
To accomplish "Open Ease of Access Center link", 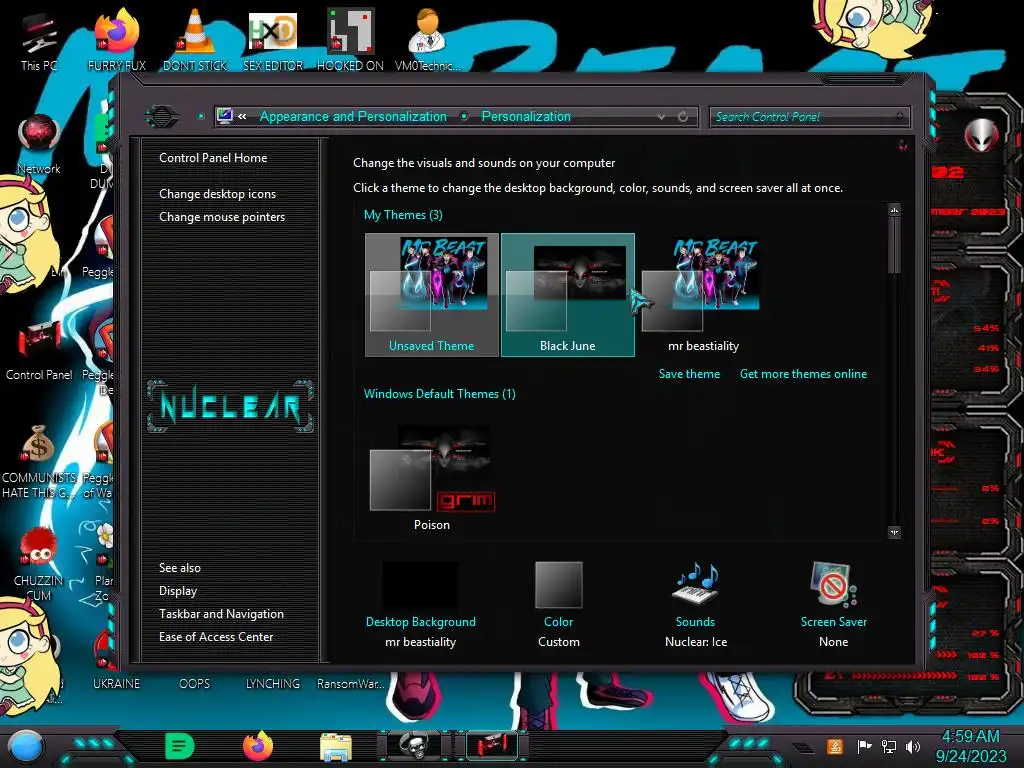I will click(x=216, y=637).
